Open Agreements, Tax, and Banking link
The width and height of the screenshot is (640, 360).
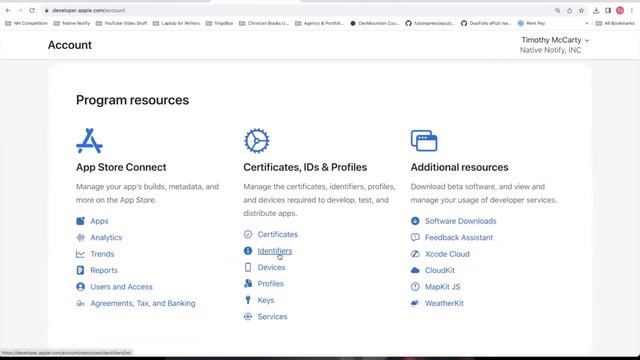[143, 303]
